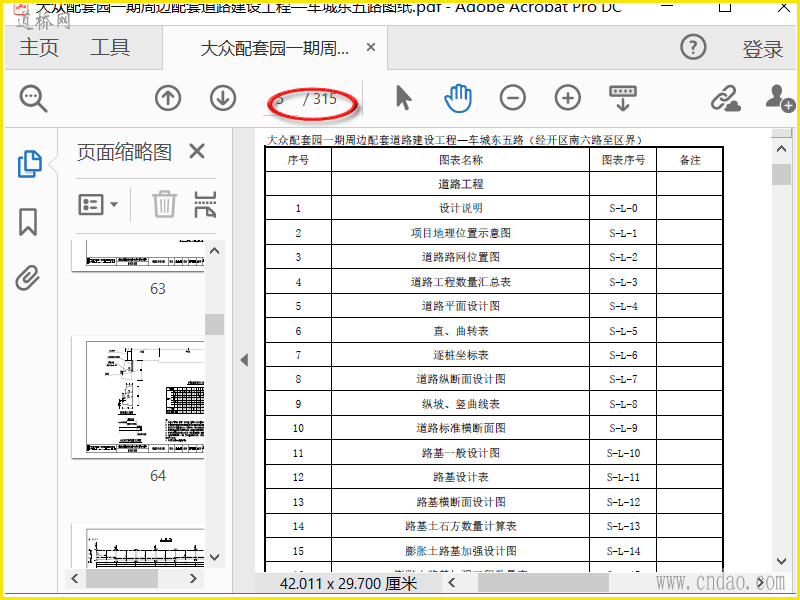Click the 路基设计表 cell
Image resolution: width=800 pixels, height=600 pixels.
[x=461, y=477]
